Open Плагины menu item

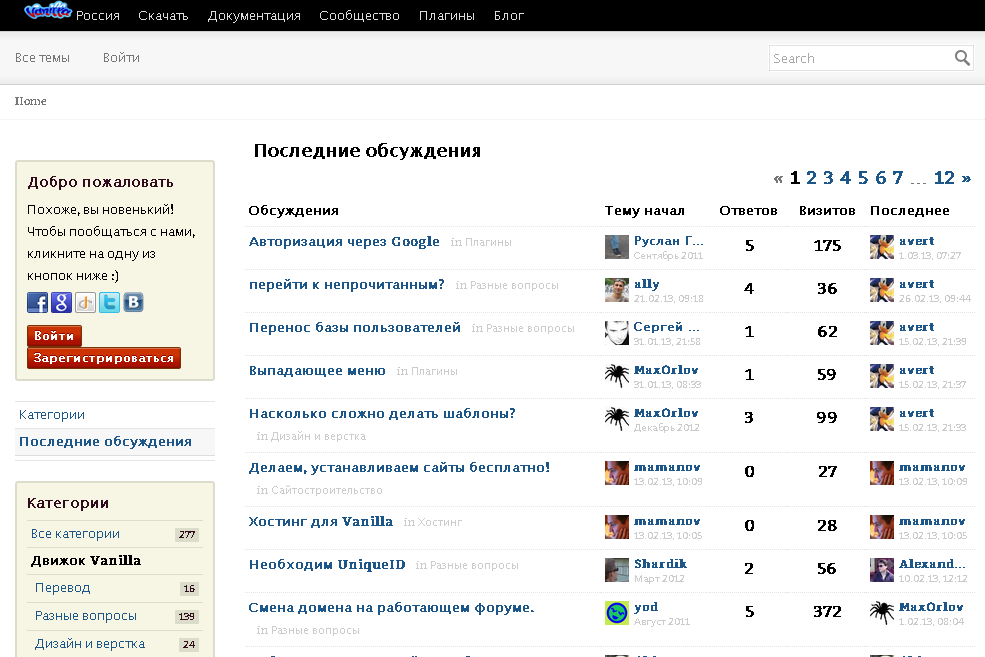[447, 16]
